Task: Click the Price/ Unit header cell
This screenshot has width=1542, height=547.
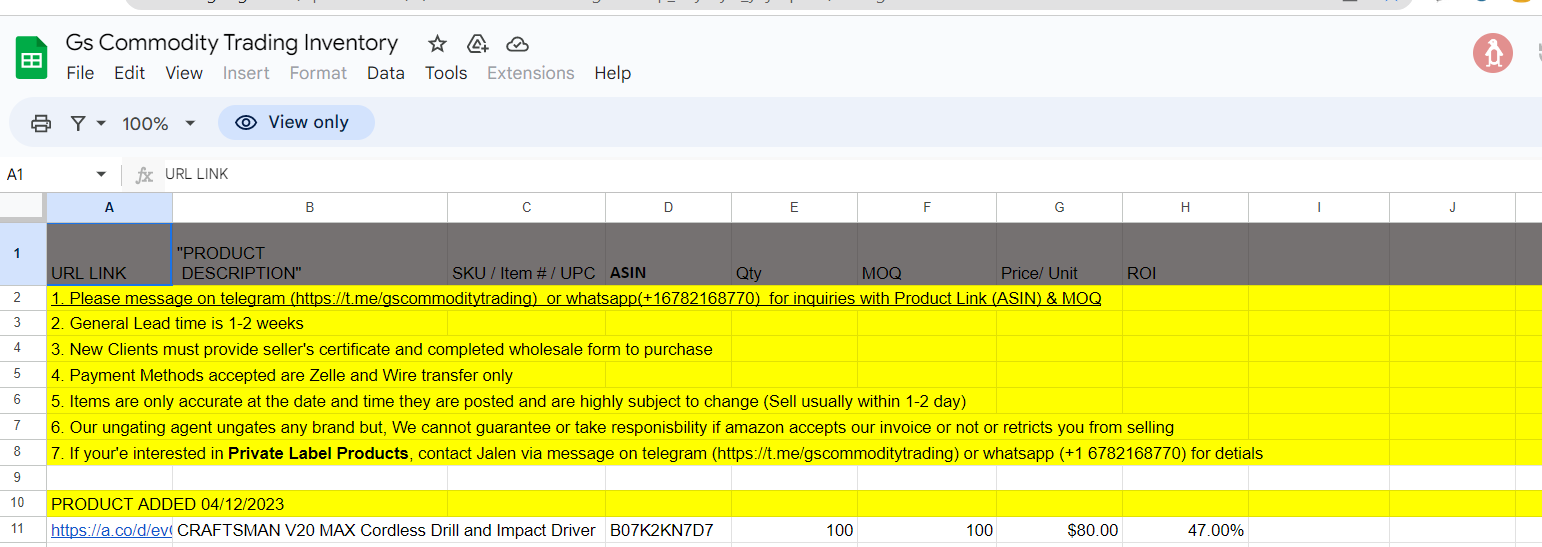Action: click(1060, 254)
